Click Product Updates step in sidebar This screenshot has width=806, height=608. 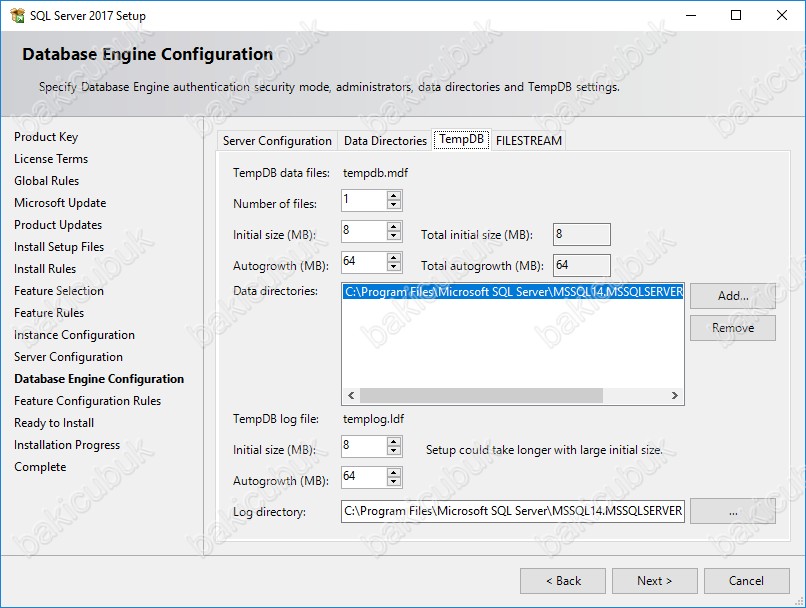pos(58,225)
